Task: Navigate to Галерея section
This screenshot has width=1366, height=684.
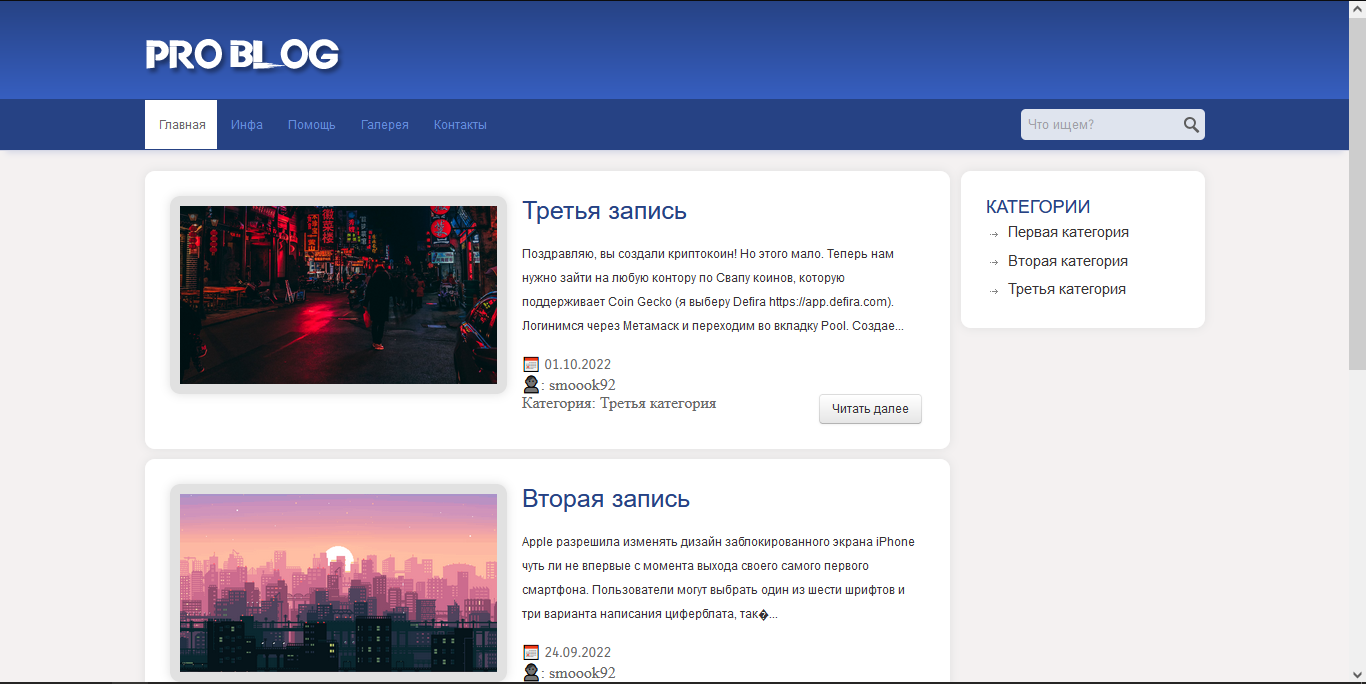Action: coord(385,125)
